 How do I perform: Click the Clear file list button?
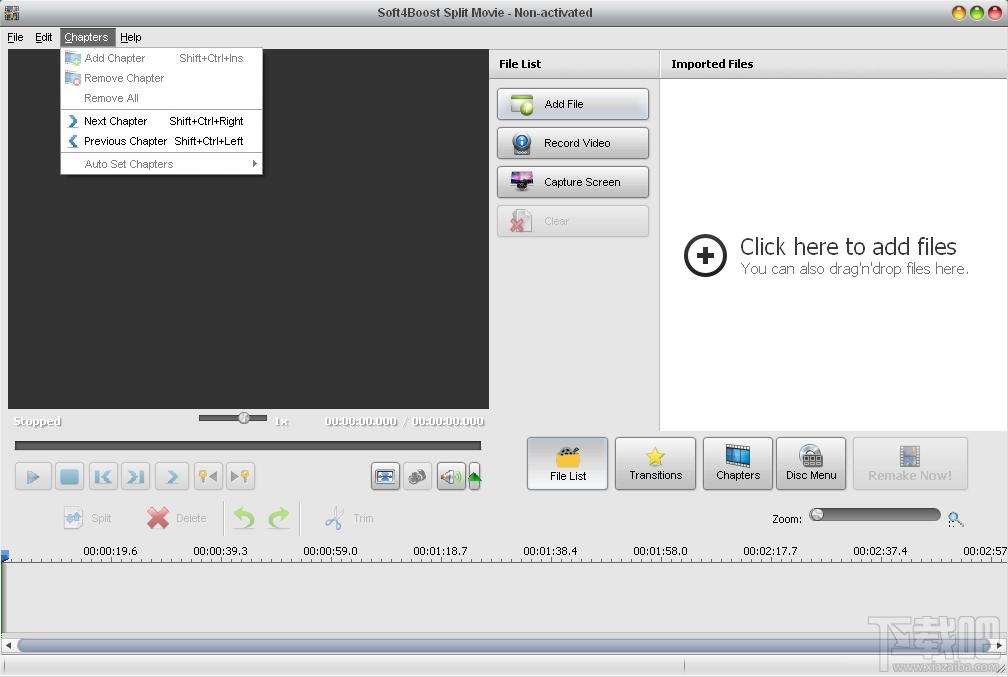tap(573, 221)
